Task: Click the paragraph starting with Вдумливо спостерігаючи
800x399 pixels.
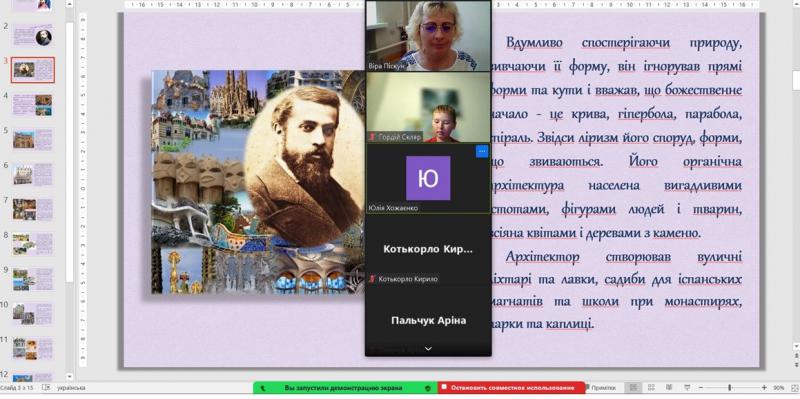Action: pyautogui.click(x=616, y=138)
